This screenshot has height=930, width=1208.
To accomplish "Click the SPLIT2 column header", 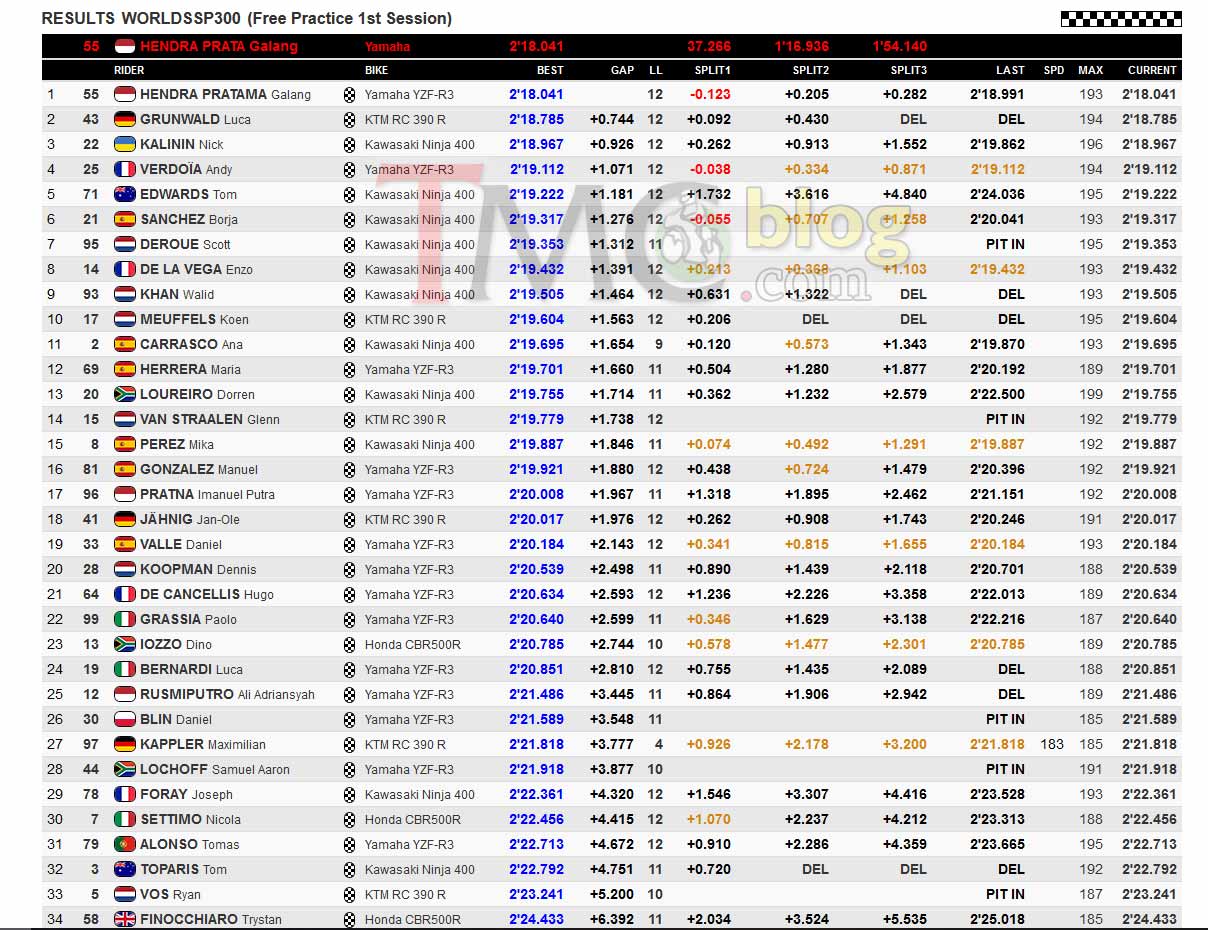I will pyautogui.click(x=811, y=70).
